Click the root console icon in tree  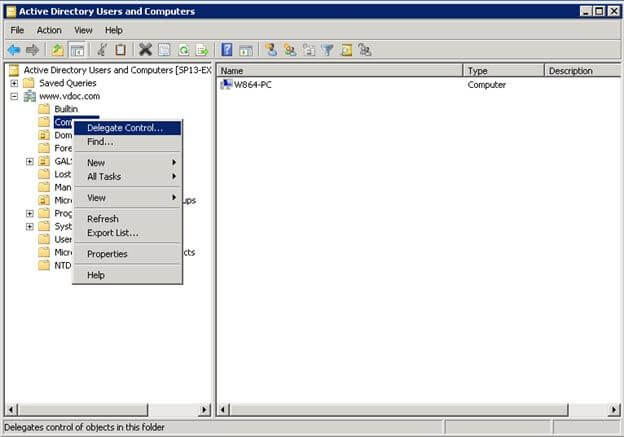pyautogui.click(x=14, y=70)
